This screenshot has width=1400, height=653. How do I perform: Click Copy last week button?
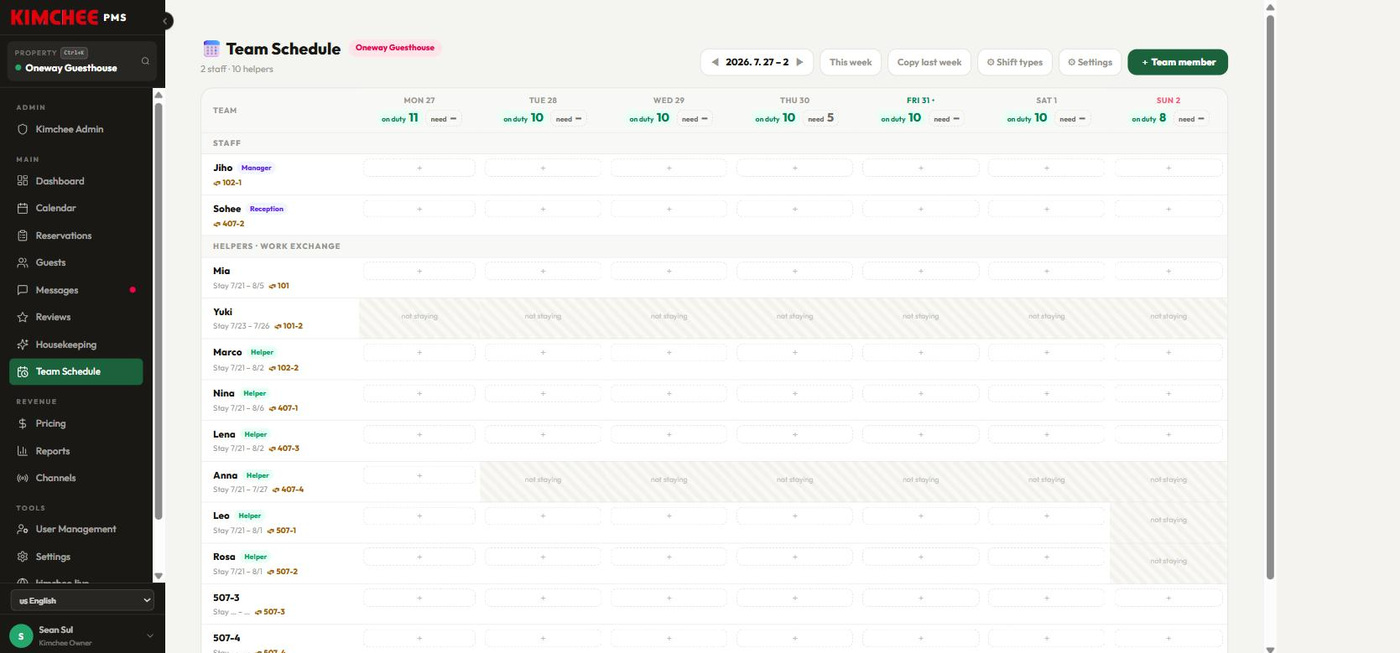click(929, 62)
